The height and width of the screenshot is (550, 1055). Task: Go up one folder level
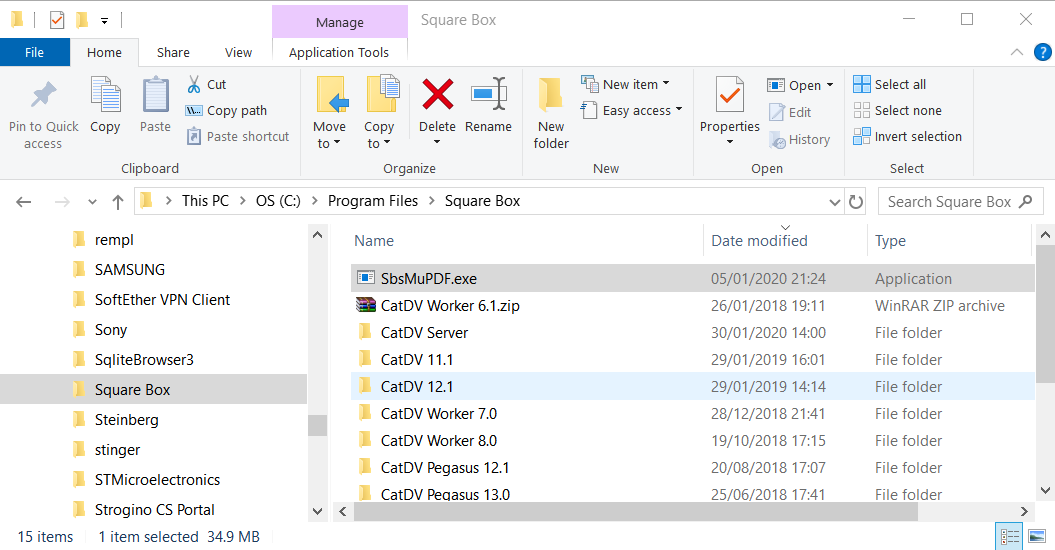point(118,201)
